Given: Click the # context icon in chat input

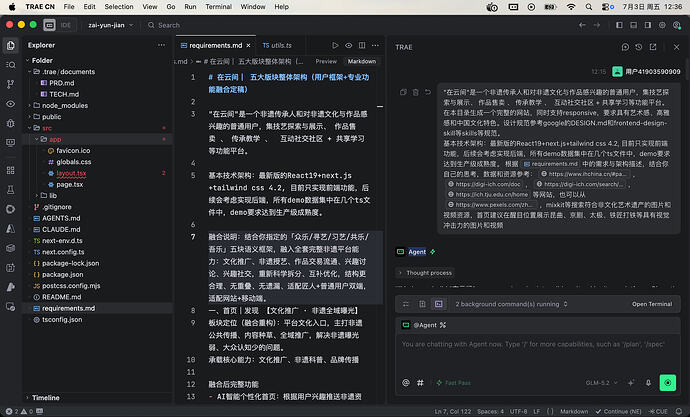Looking at the screenshot, I should tap(420, 383).
